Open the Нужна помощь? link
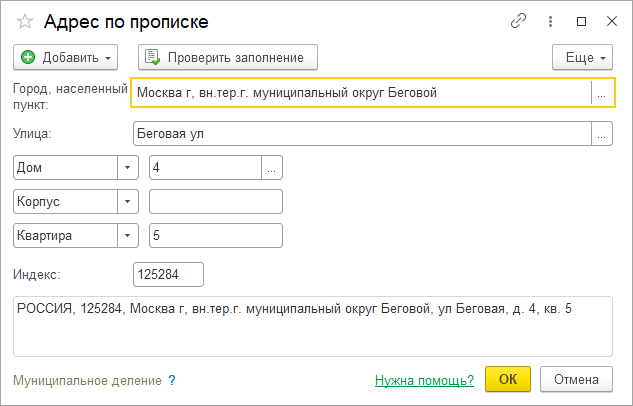This screenshot has height=406, width=633. click(x=424, y=380)
